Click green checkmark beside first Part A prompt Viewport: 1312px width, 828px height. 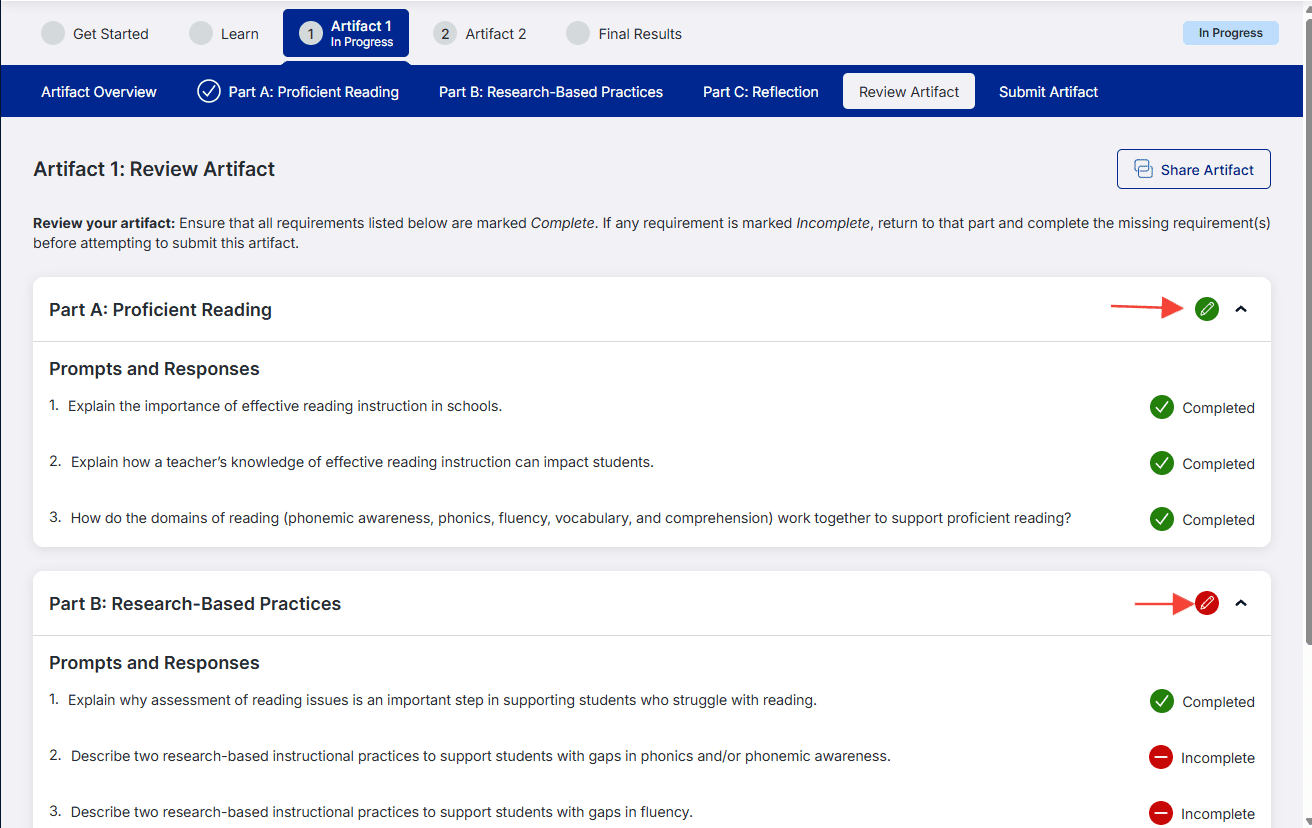[x=1161, y=407]
